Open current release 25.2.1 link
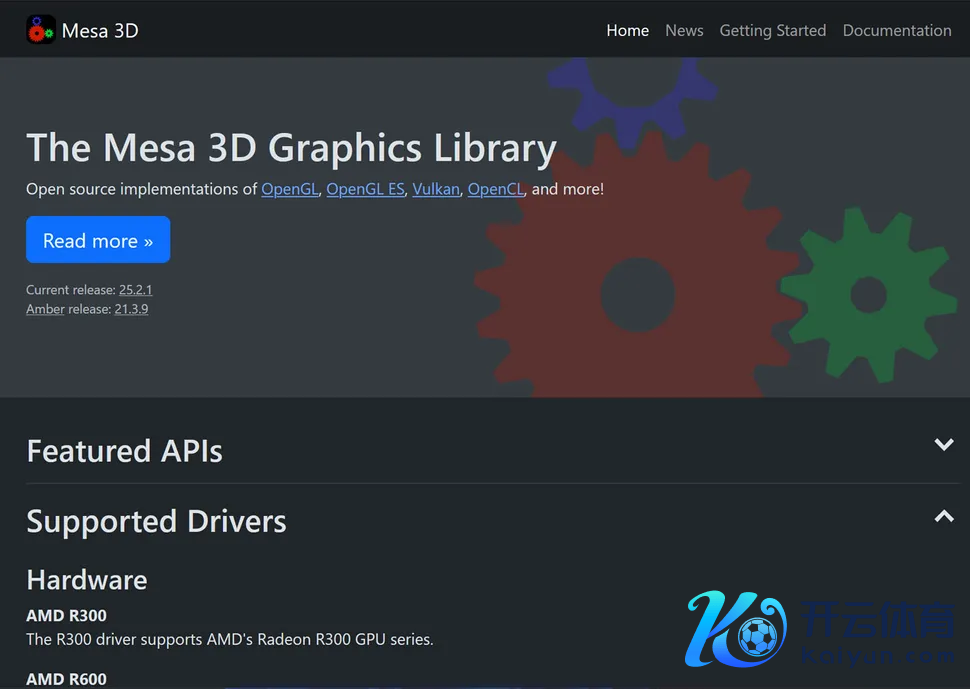The image size is (970, 689). click(135, 290)
